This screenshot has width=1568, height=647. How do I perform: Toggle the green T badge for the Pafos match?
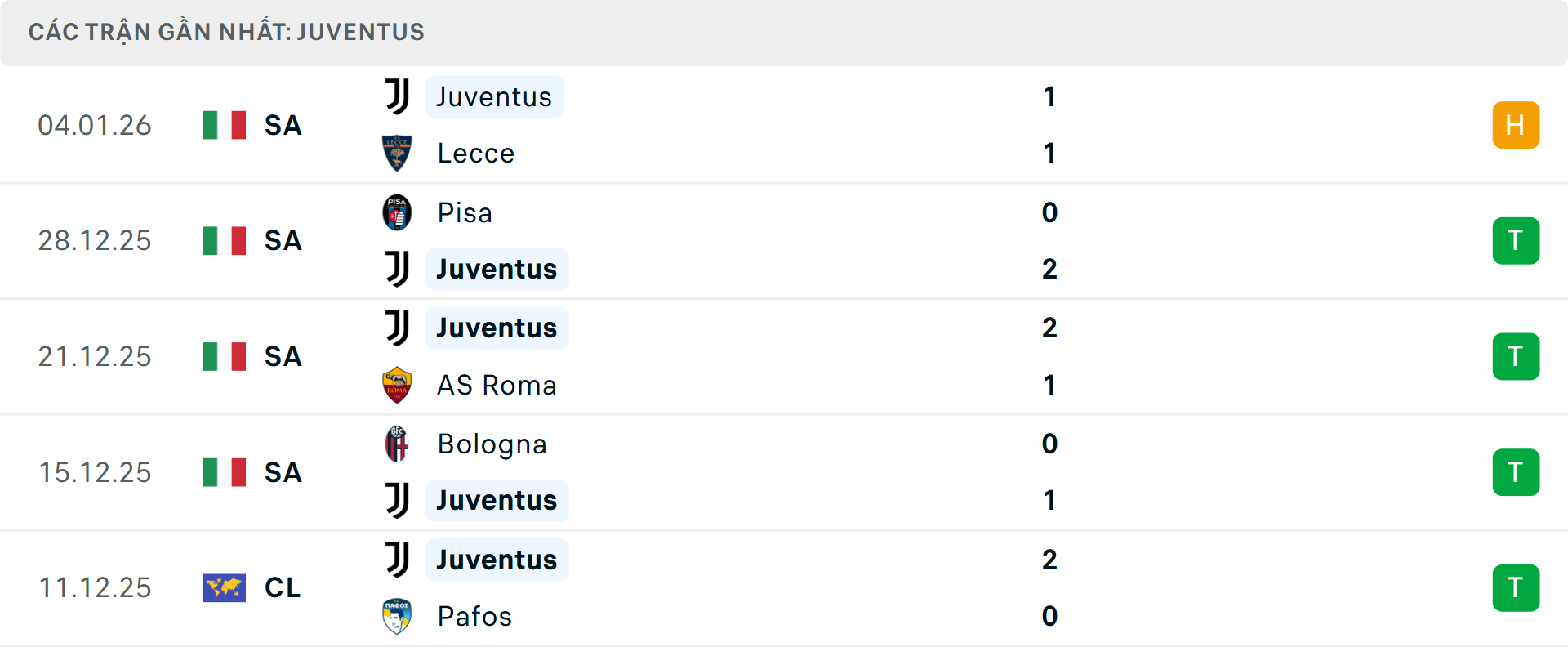pyautogui.click(x=1516, y=587)
